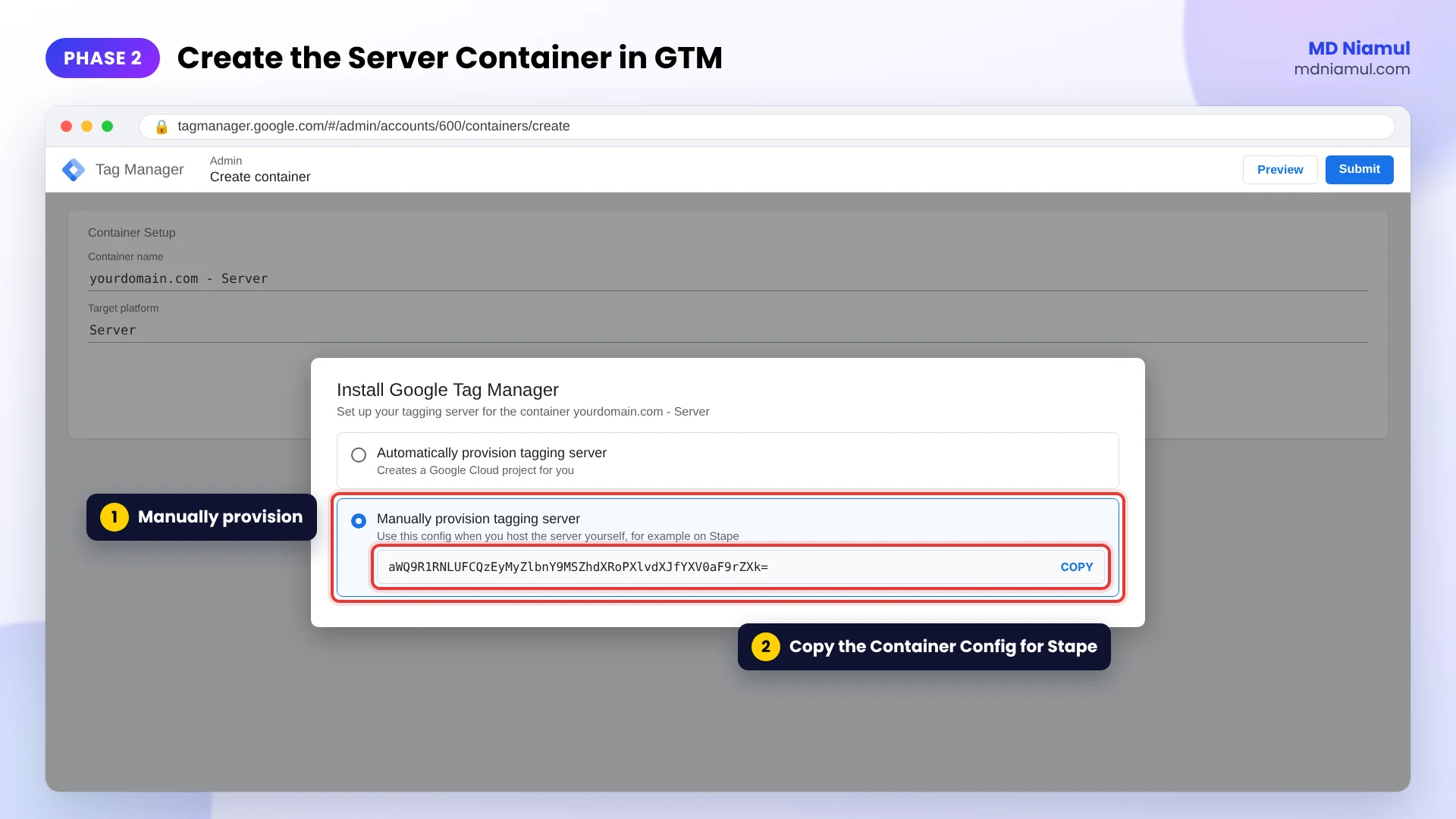
Task: Click the padlock icon in the address bar
Action: (162, 127)
